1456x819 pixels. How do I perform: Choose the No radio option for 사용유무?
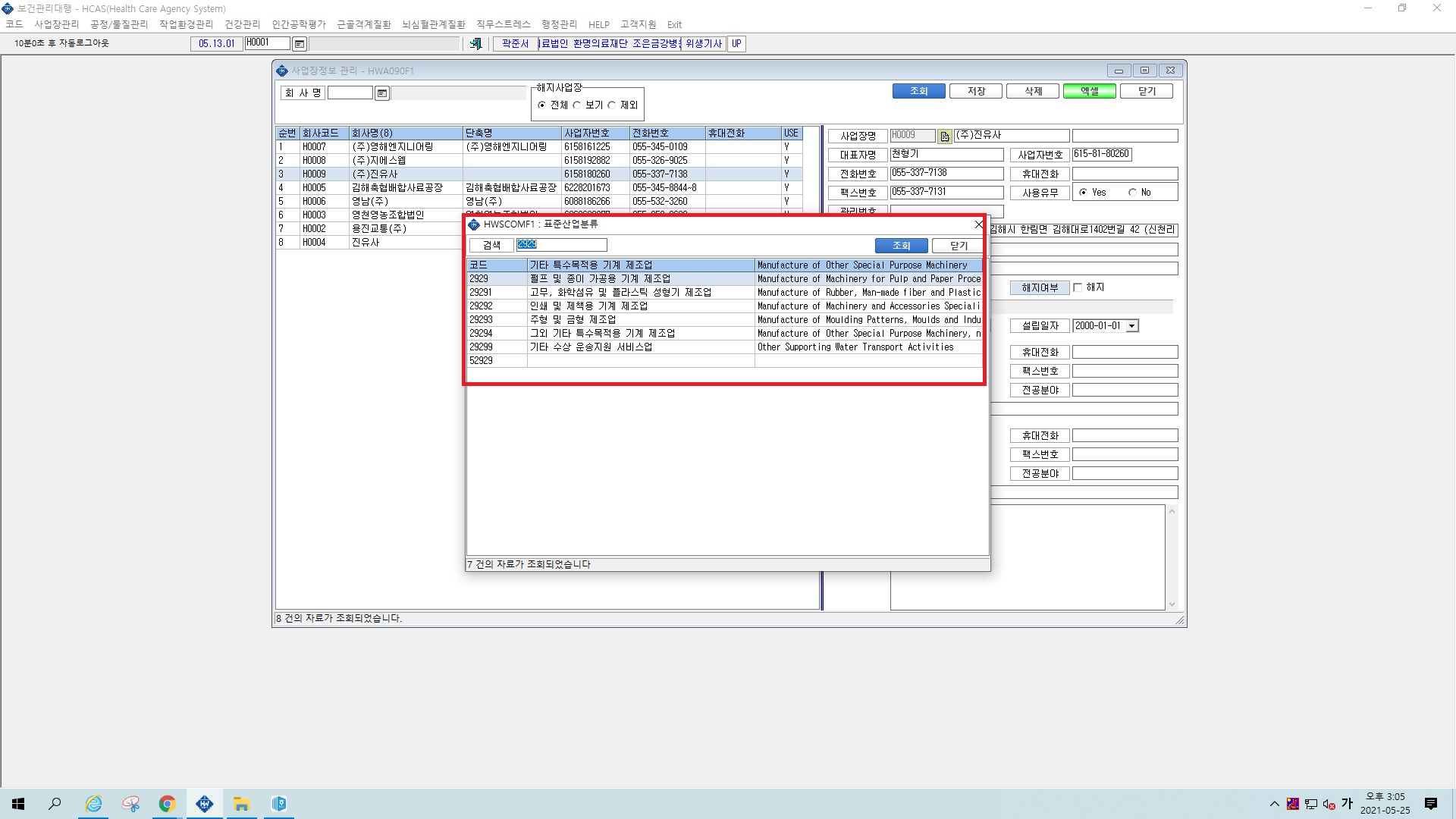tap(1132, 193)
